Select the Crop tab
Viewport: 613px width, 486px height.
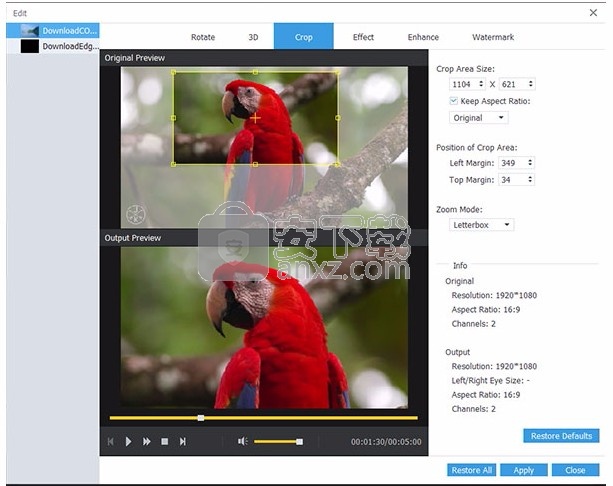tap(303, 36)
